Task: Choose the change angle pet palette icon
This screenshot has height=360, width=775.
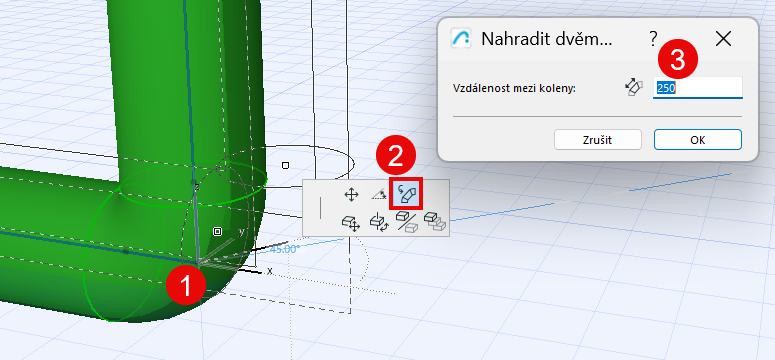Action: point(379,194)
